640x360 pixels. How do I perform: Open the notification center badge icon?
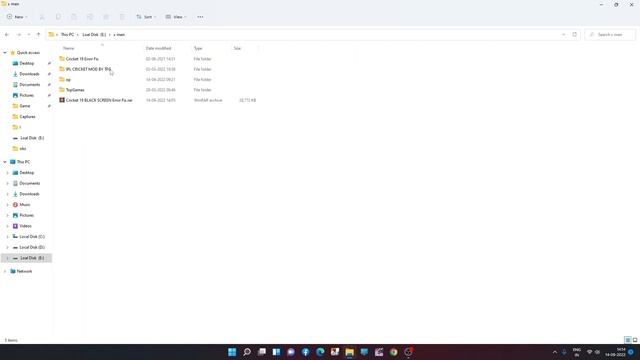click(x=631, y=352)
